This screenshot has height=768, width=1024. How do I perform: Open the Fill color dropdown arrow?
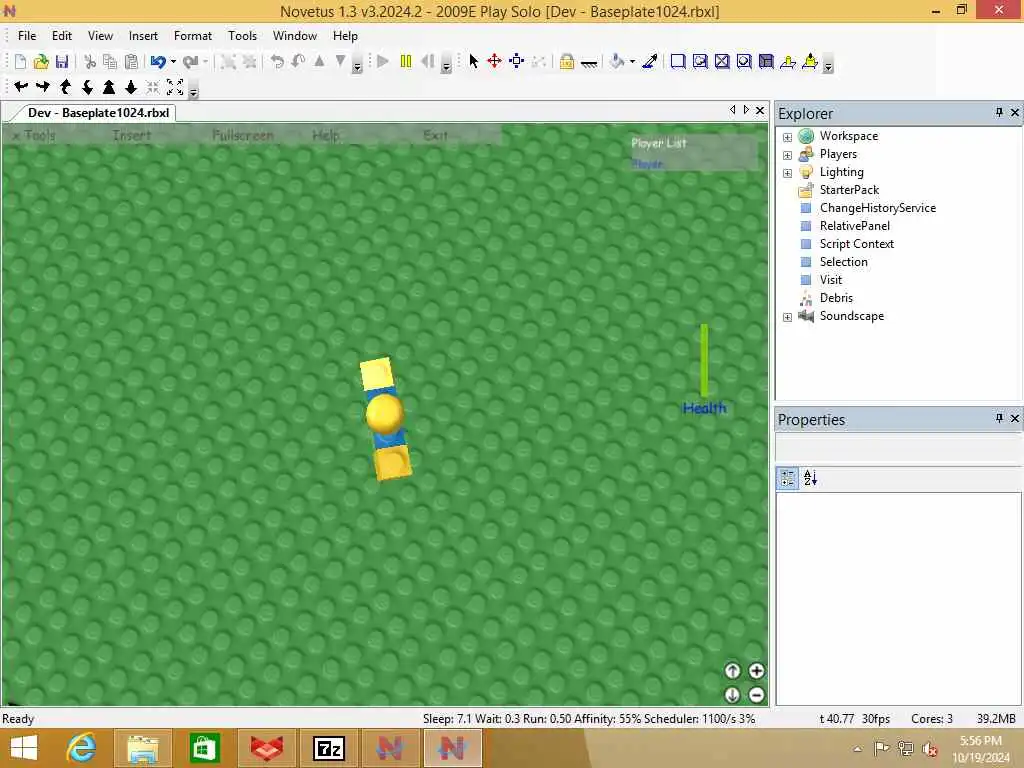pyautogui.click(x=632, y=61)
